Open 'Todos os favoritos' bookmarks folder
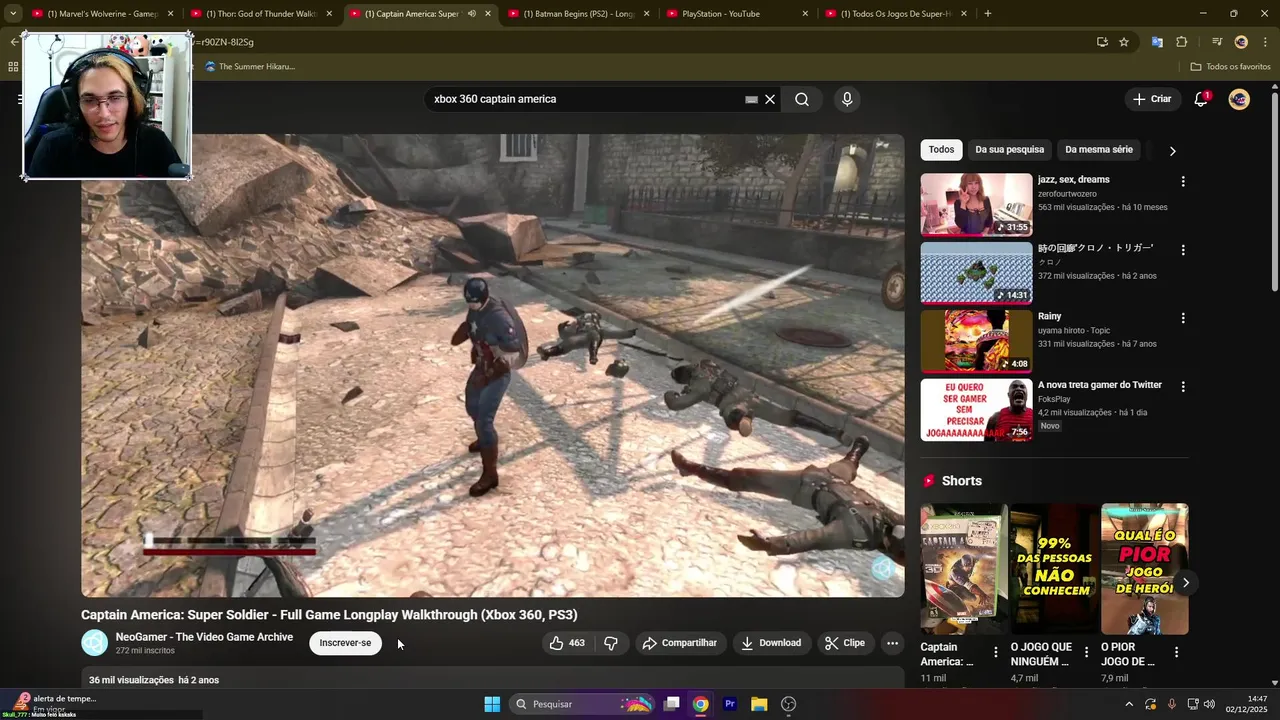1280x720 pixels. click(1230, 67)
